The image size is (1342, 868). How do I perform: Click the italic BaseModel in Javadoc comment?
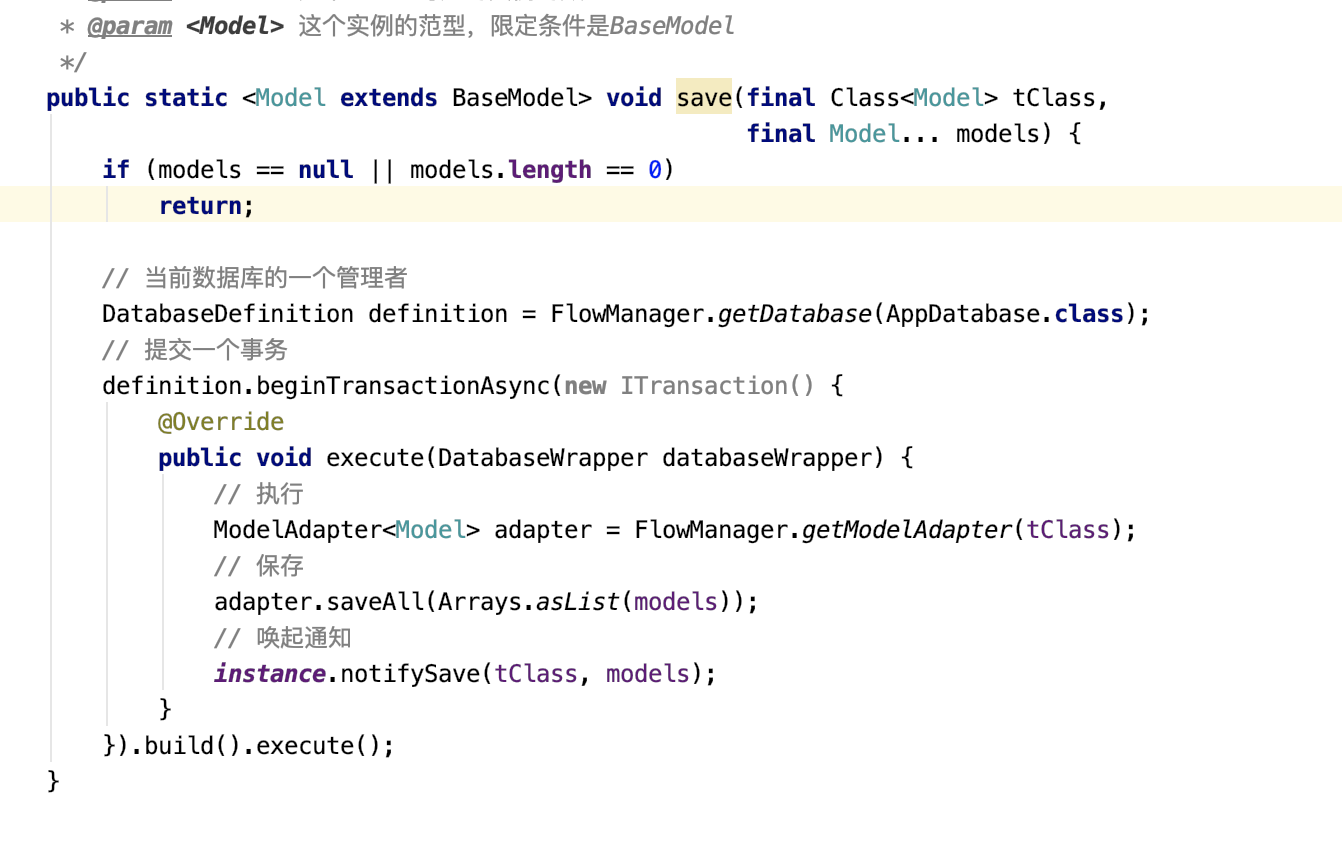coord(672,26)
